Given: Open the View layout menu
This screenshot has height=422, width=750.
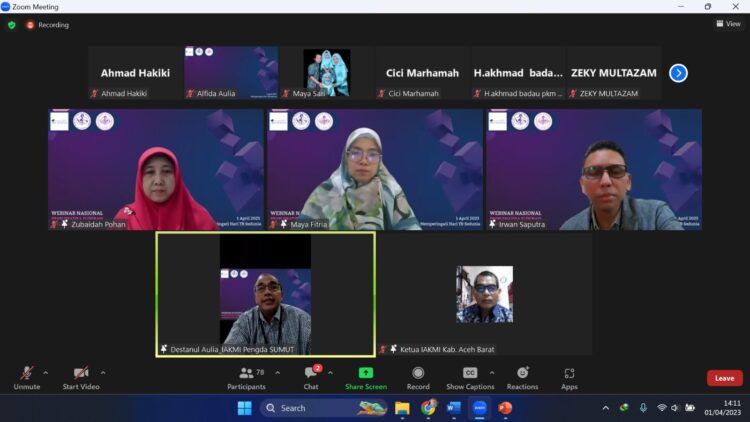Looking at the screenshot, I should click(728, 23).
